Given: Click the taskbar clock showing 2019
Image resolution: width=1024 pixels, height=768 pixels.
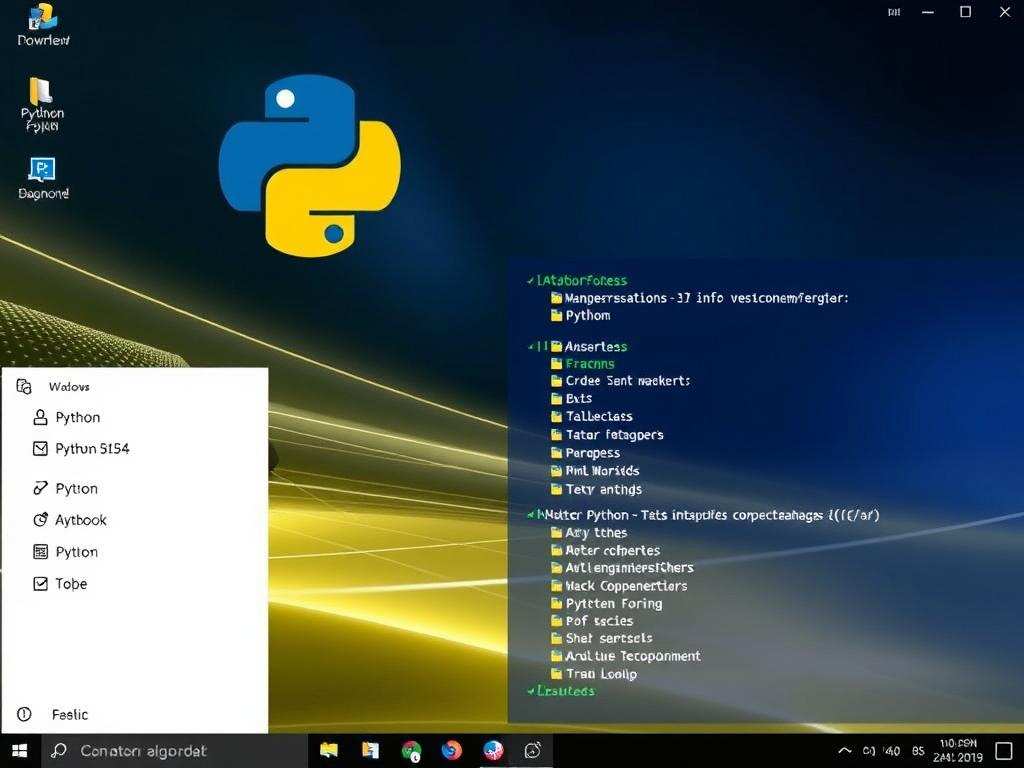Looking at the screenshot, I should 958,751.
